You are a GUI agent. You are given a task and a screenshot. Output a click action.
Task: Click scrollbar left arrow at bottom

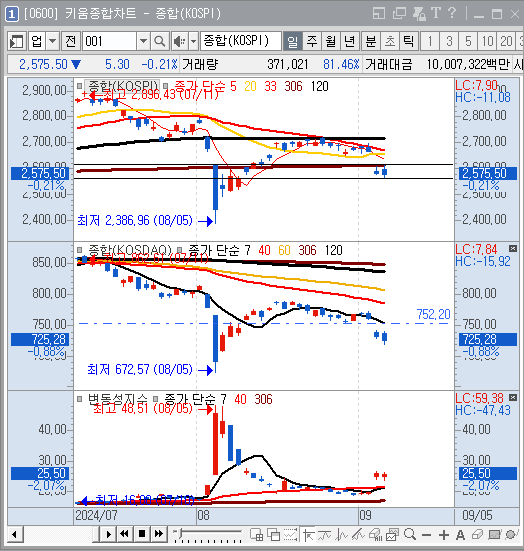click(14, 535)
